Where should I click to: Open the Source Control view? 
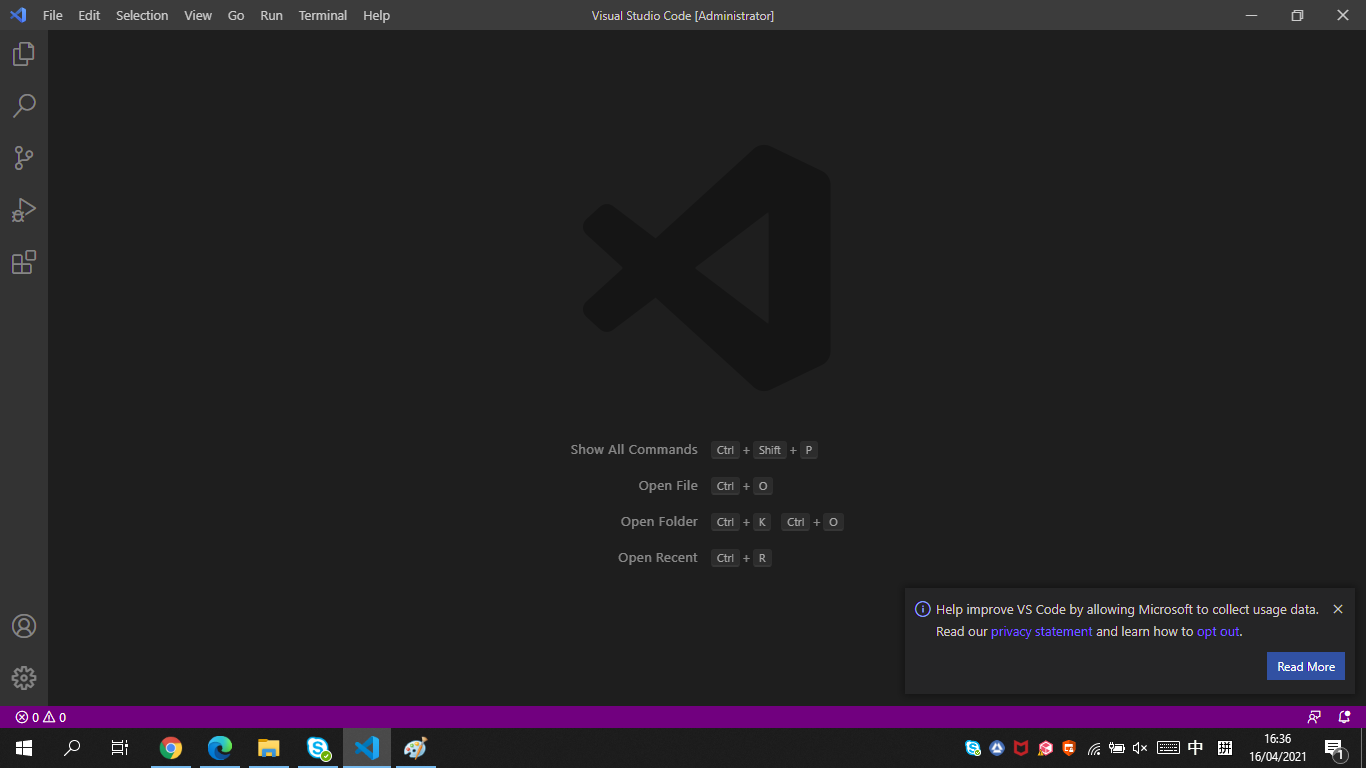tap(24, 157)
